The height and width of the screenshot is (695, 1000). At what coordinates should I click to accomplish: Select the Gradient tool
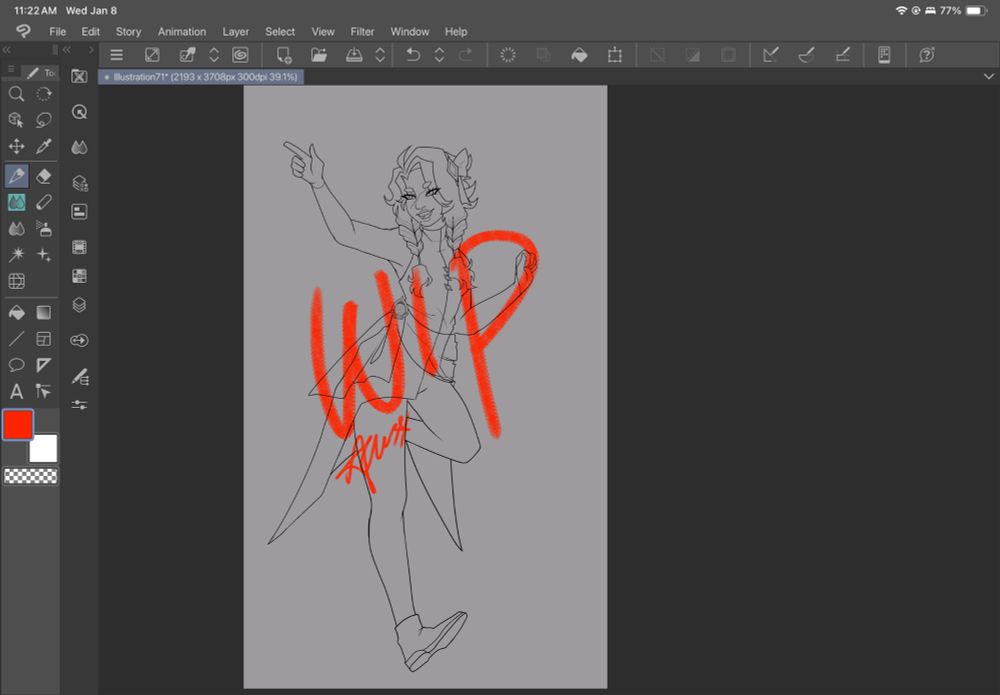[x=43, y=312]
